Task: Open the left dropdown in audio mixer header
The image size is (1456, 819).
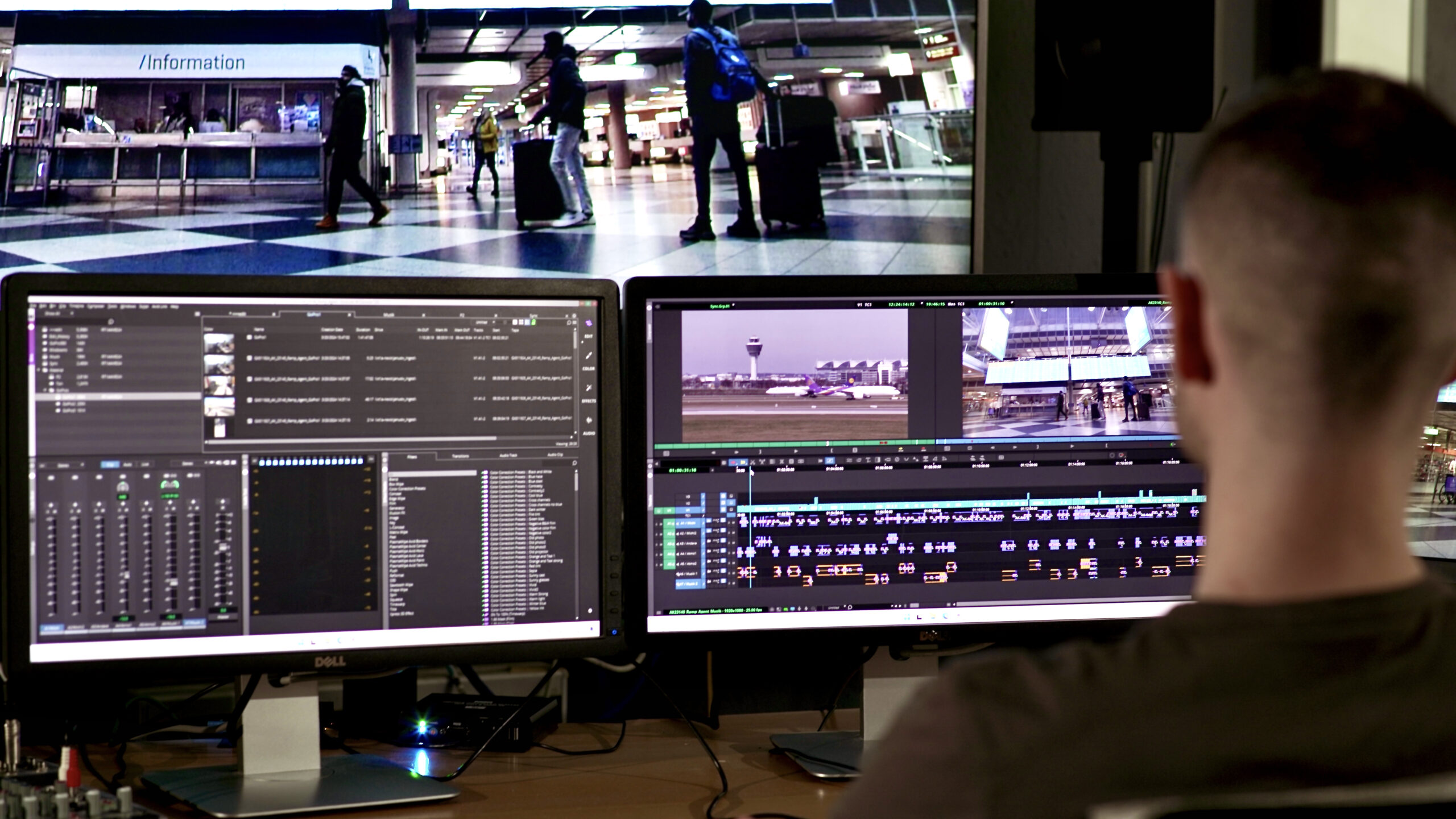Action: coord(63,465)
